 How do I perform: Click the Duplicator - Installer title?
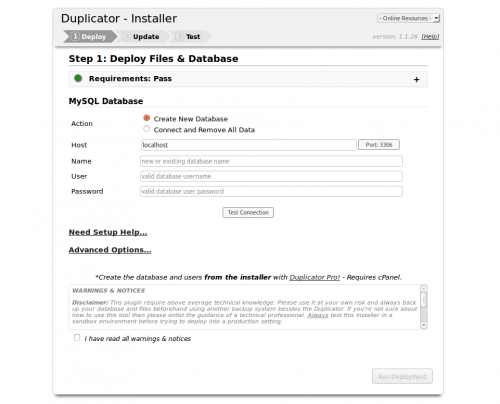(119, 18)
